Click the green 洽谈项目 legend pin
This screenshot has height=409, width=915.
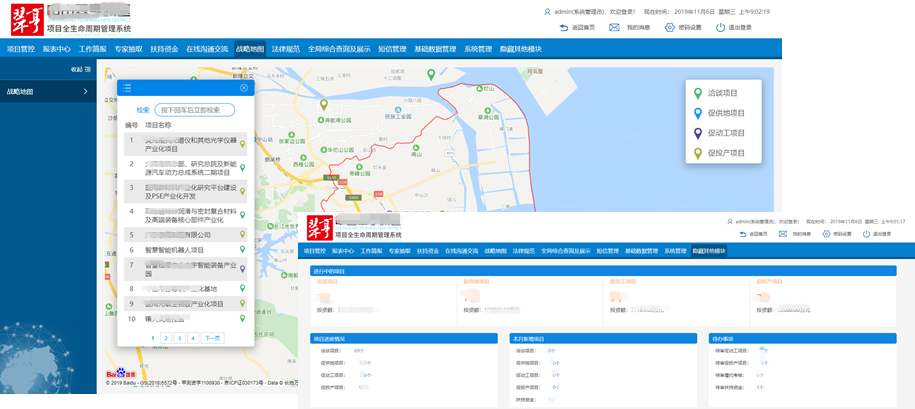(x=698, y=93)
